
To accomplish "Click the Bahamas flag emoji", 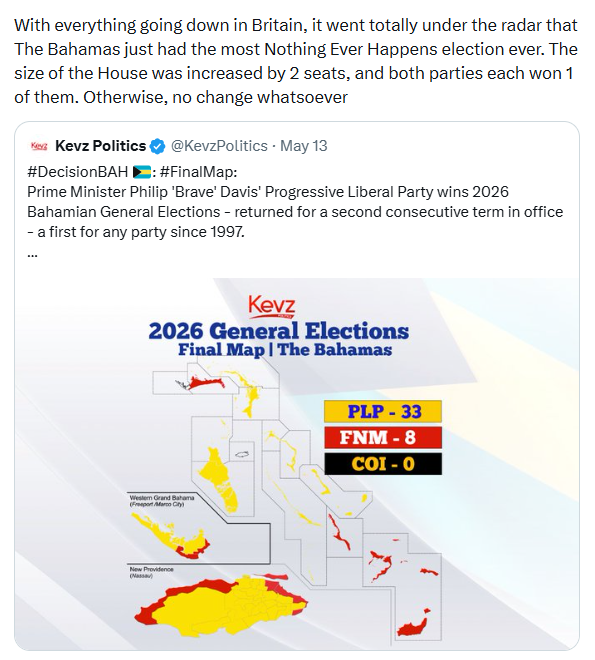I will 142,172.
